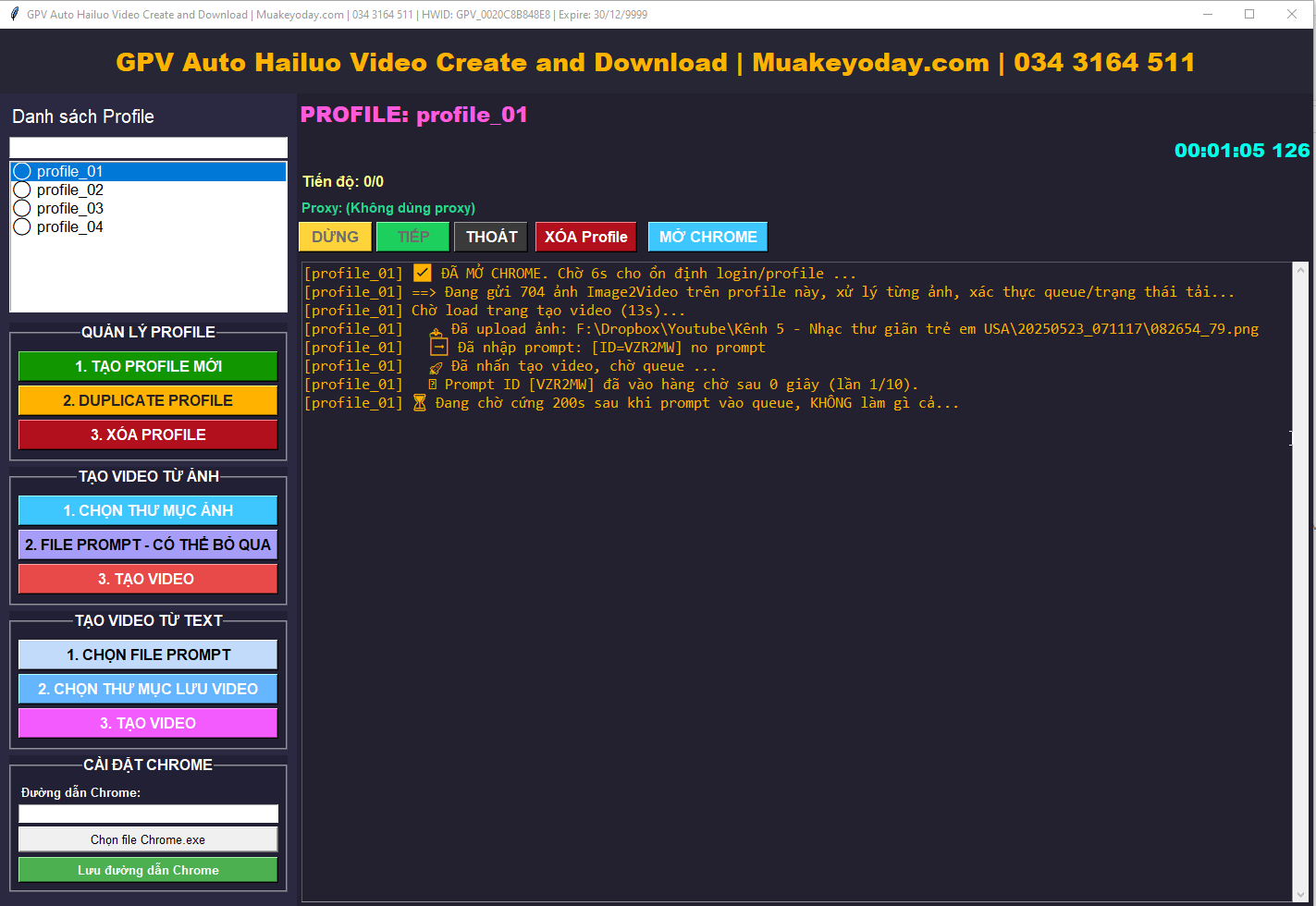Click the Proxy: (Không dùng proxy) text
The image size is (1316, 906).
388,208
